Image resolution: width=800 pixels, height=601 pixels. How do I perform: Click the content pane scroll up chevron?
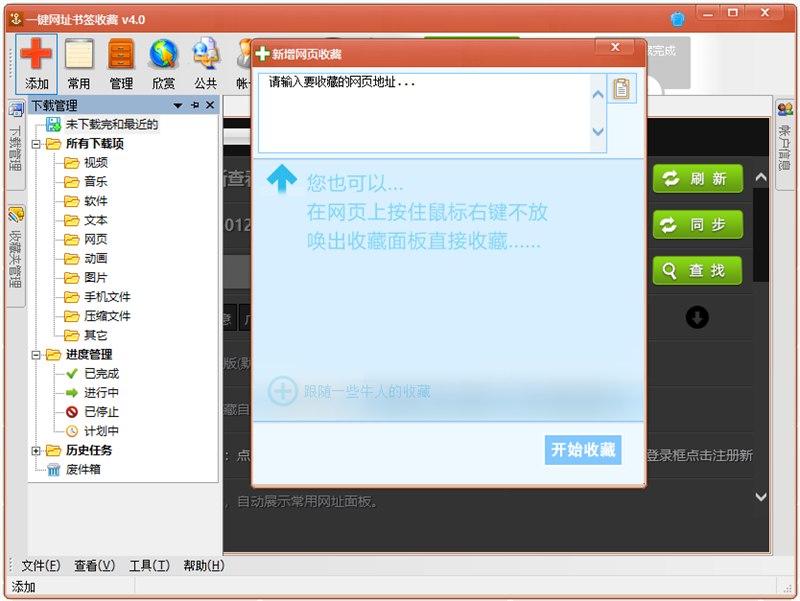761,178
